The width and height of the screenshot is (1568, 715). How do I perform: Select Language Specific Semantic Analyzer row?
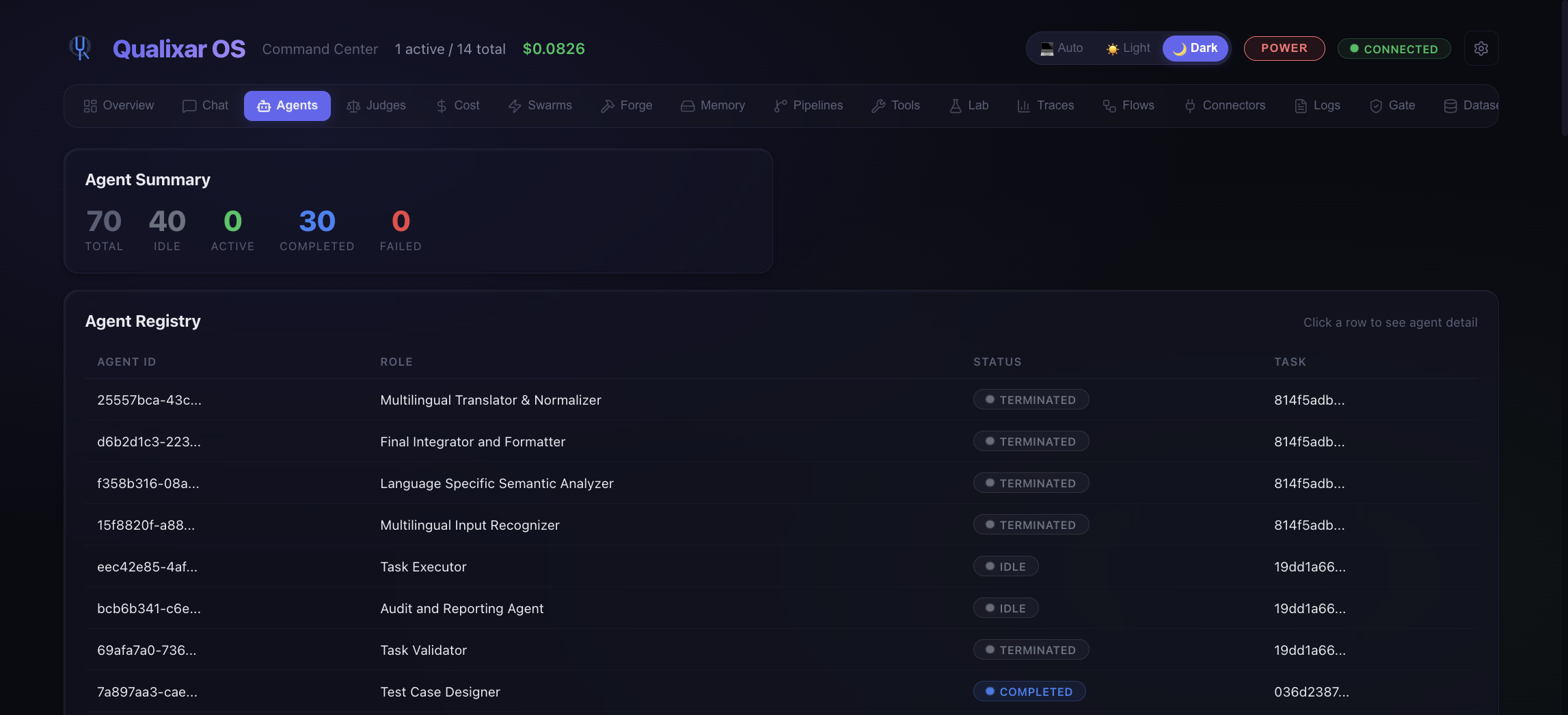781,483
